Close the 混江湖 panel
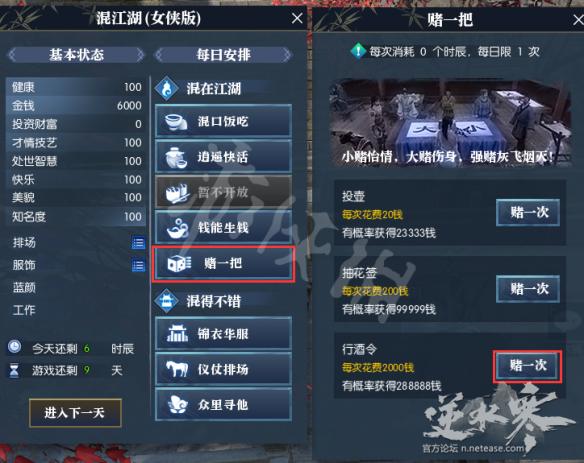This screenshot has height=463, width=584. 297,18
